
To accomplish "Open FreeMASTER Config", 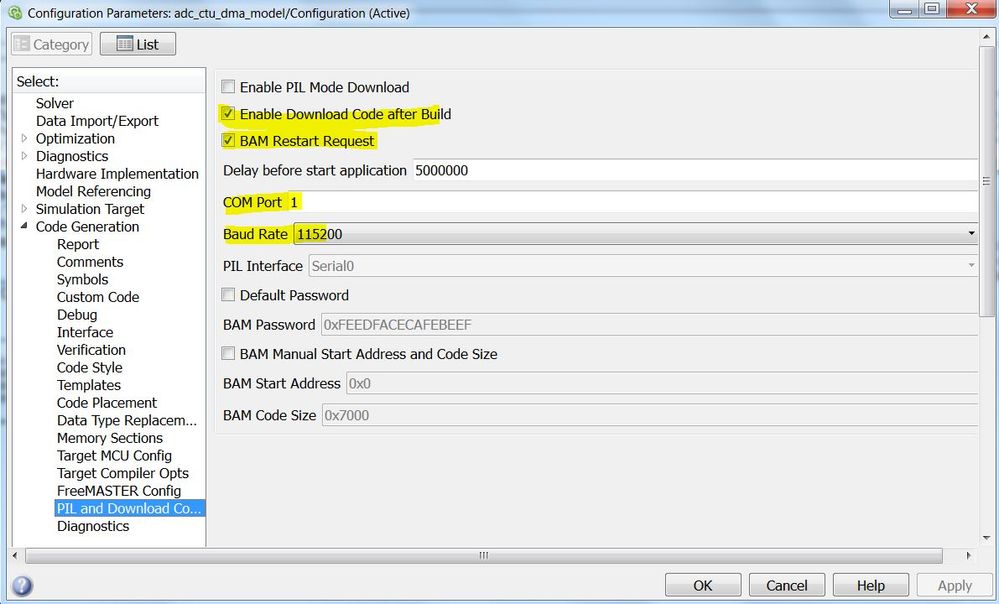I will click(x=119, y=491).
